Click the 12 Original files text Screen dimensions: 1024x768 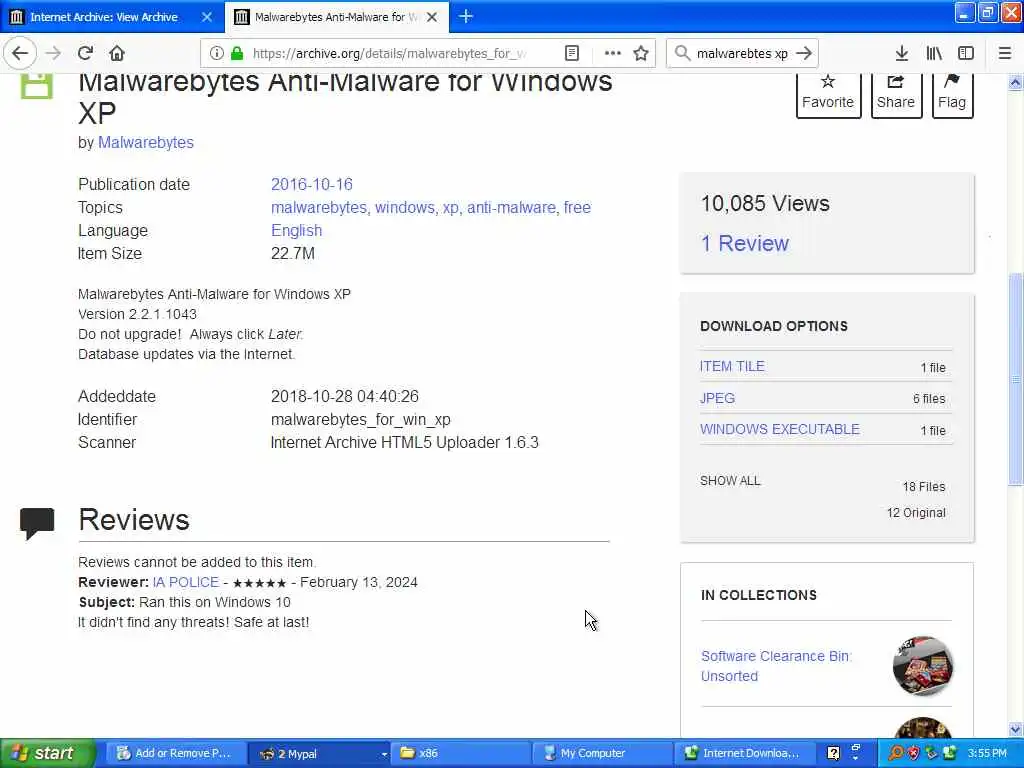point(916,513)
